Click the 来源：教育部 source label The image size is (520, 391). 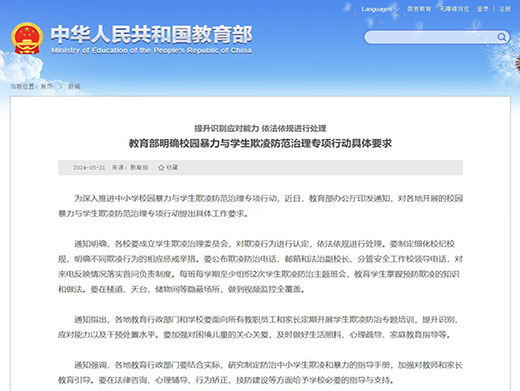130,167
